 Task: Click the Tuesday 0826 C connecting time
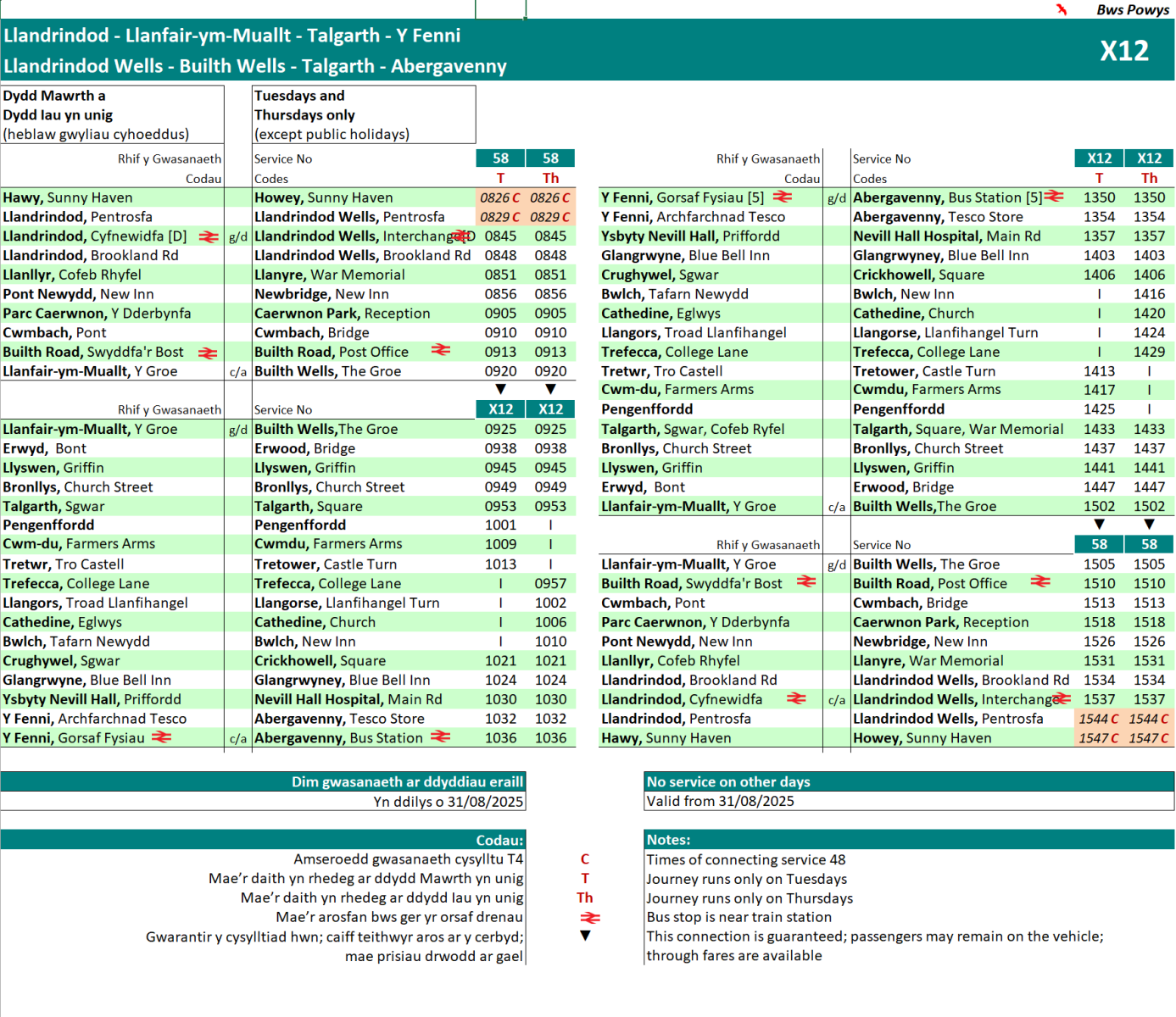click(x=500, y=197)
